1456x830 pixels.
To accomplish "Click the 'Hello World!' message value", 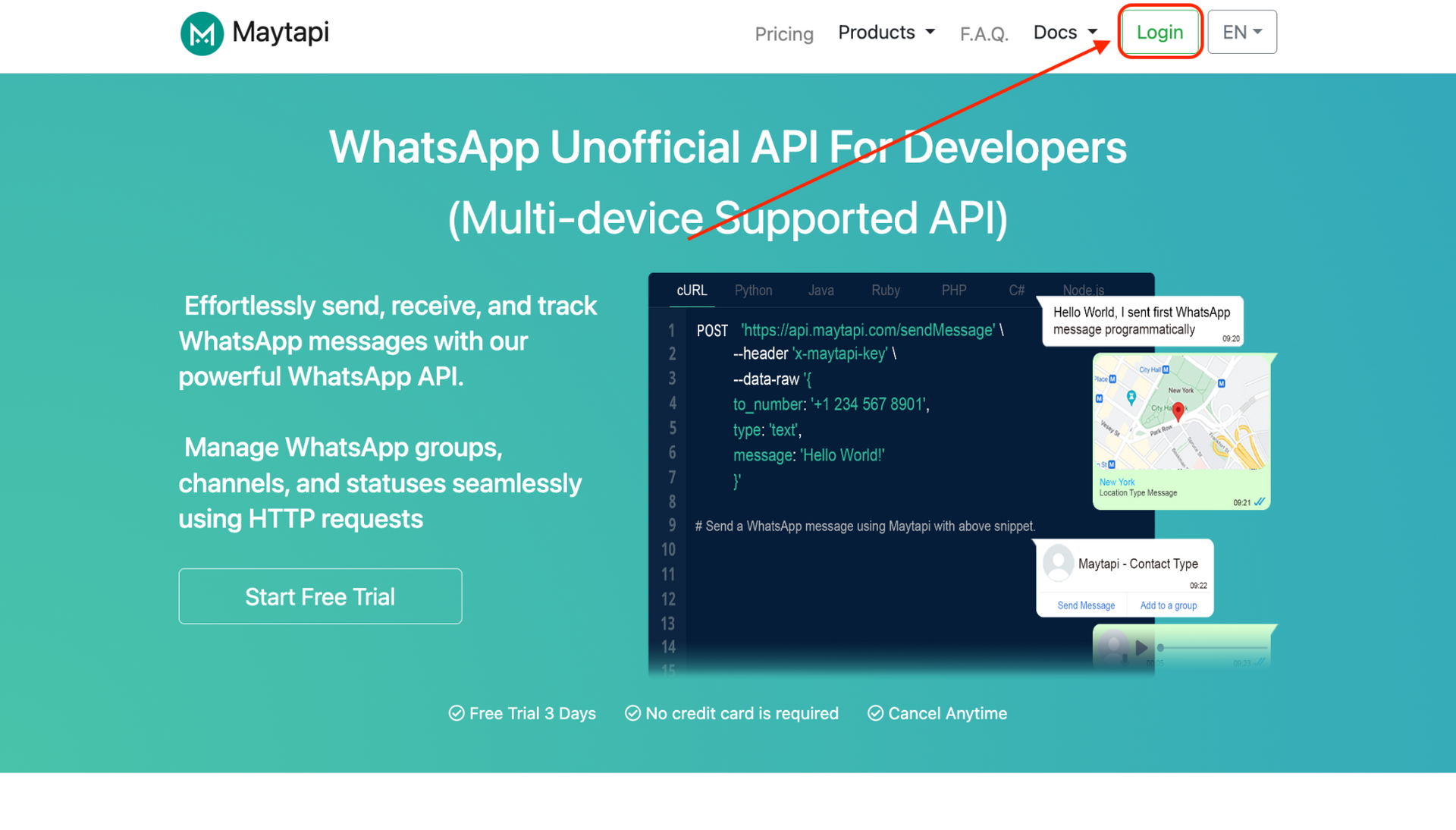I will 843,455.
